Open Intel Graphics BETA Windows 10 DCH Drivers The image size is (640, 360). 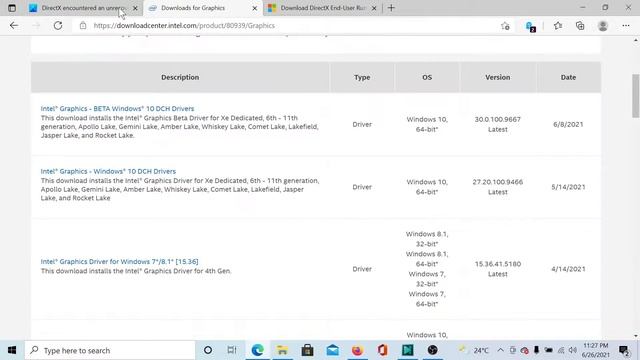[117, 109]
